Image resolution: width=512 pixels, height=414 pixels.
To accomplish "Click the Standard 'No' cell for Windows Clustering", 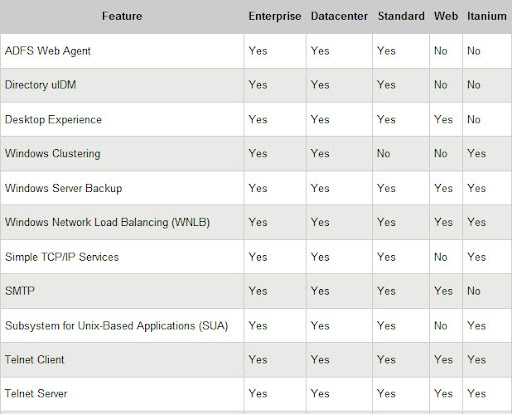I will 383,154.
